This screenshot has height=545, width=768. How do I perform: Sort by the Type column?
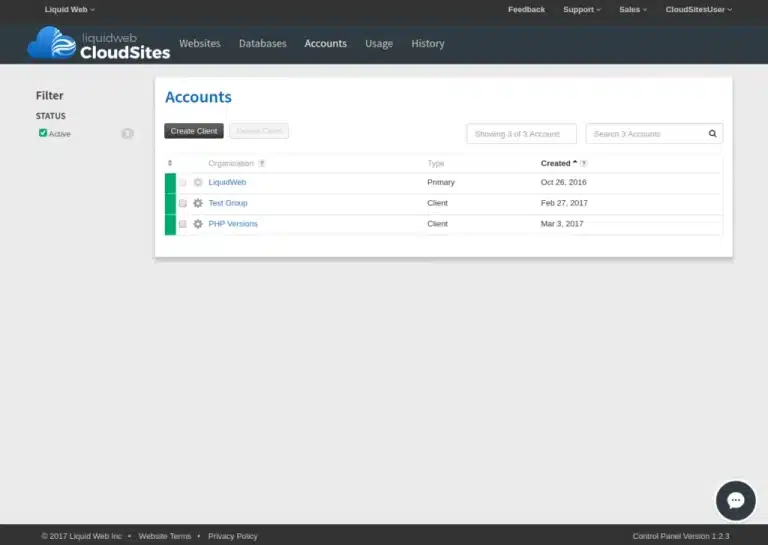(435, 163)
